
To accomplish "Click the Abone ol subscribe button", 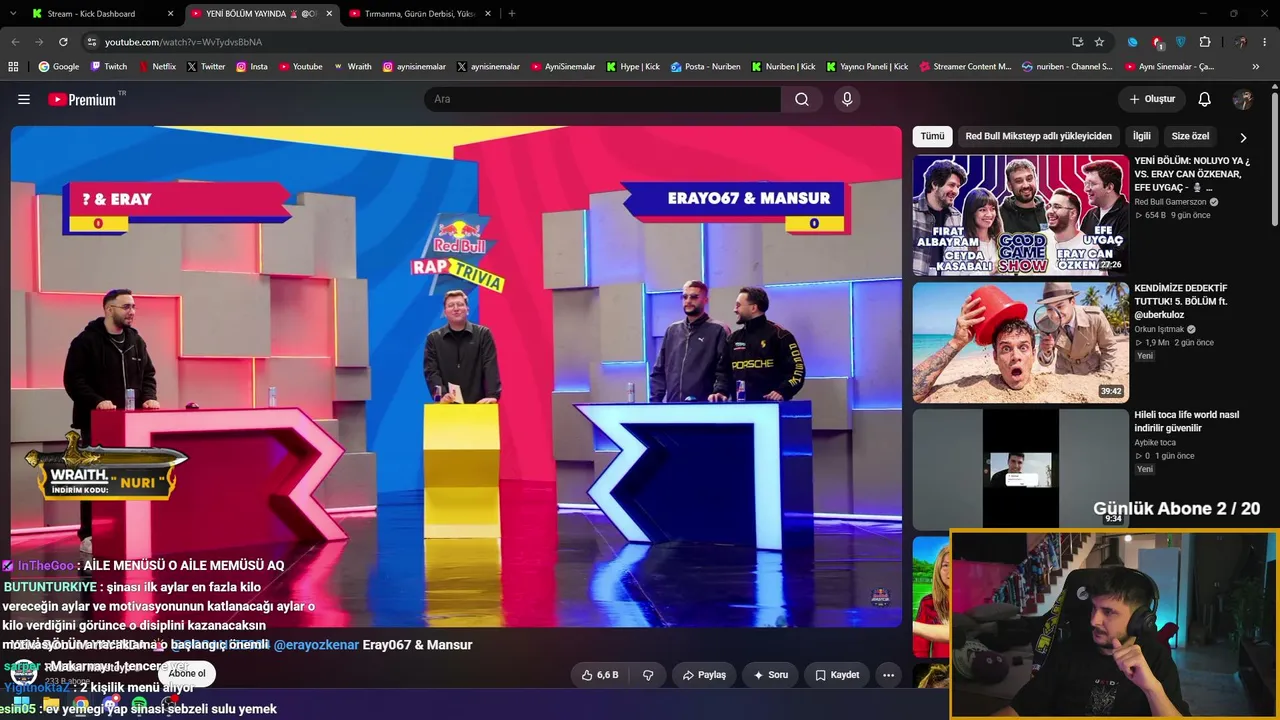I will pos(187,674).
